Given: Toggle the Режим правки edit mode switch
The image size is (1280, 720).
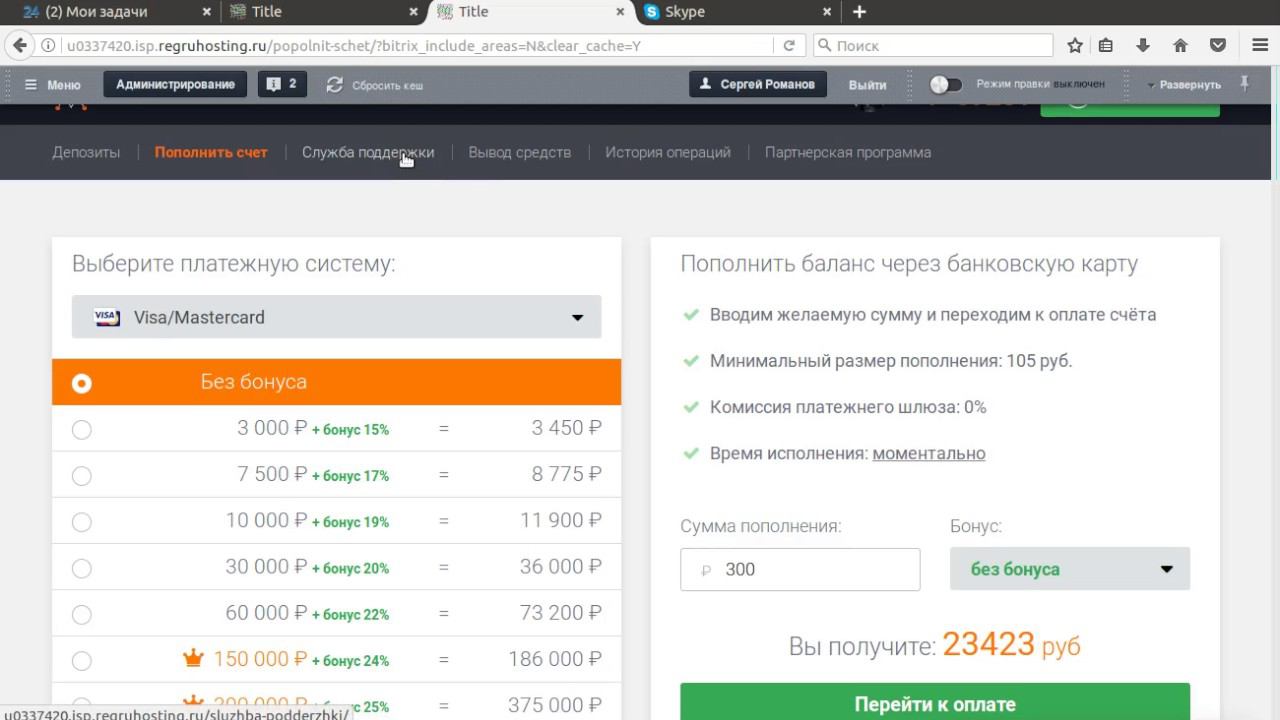Looking at the screenshot, I should 945,85.
